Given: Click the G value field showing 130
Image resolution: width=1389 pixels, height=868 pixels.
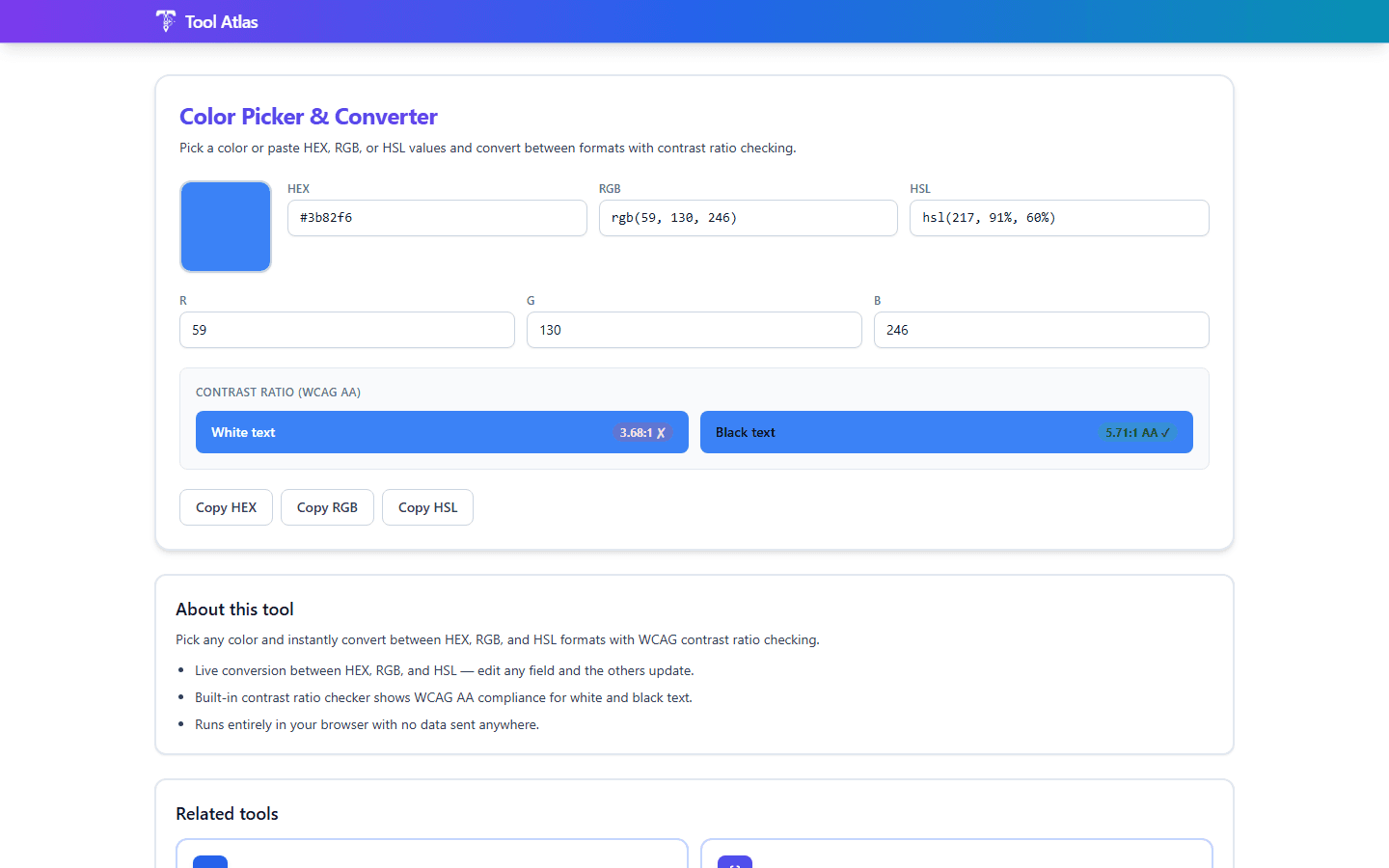Looking at the screenshot, I should coord(694,329).
